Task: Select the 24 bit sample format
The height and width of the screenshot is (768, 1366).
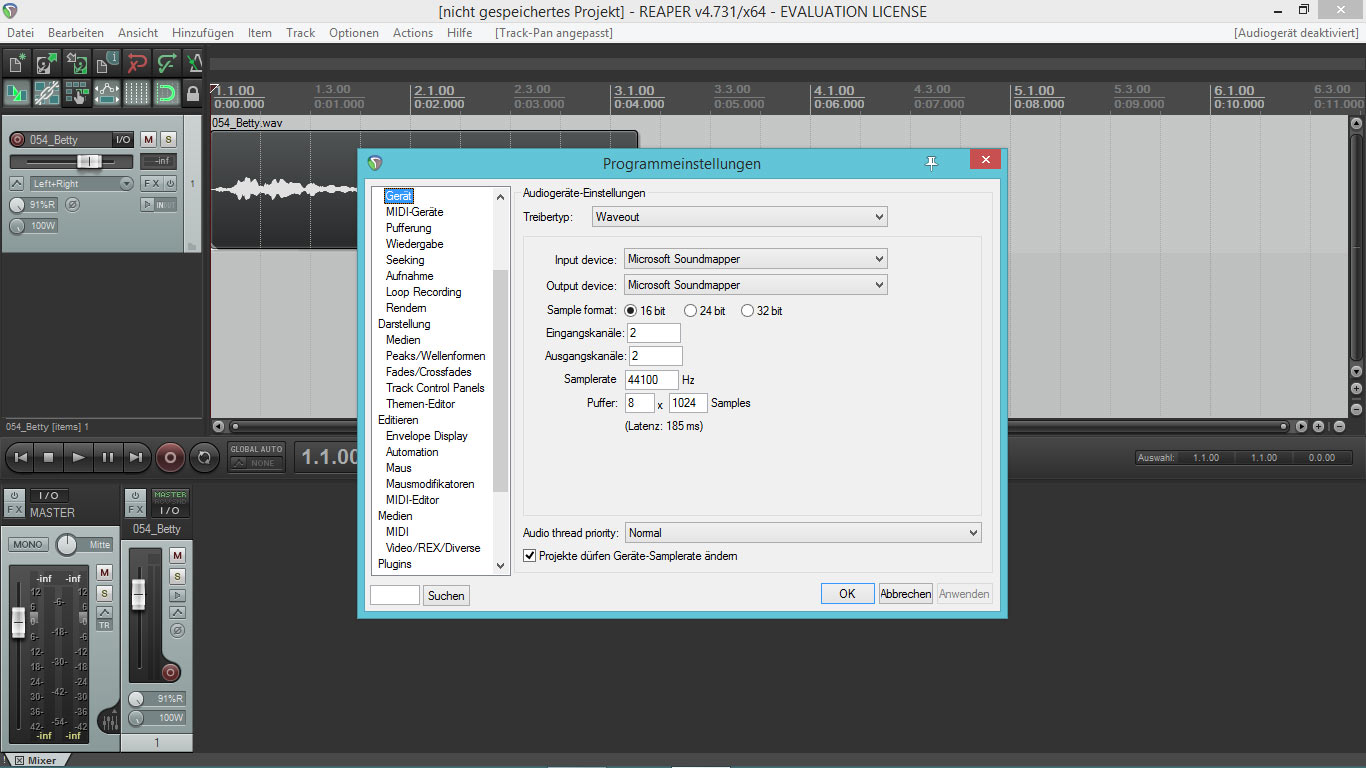Action: coord(705,311)
